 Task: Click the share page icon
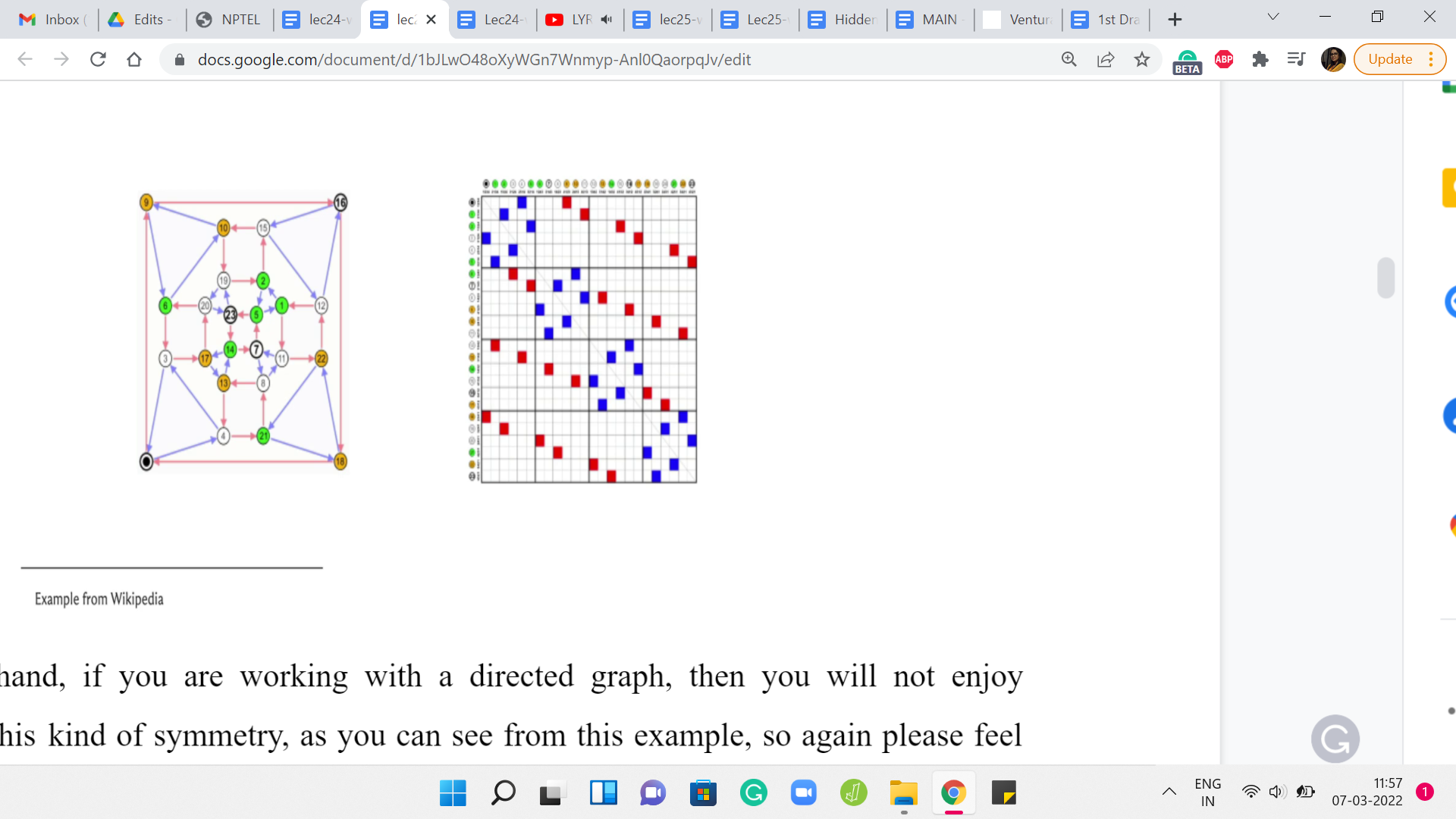pyautogui.click(x=1106, y=59)
